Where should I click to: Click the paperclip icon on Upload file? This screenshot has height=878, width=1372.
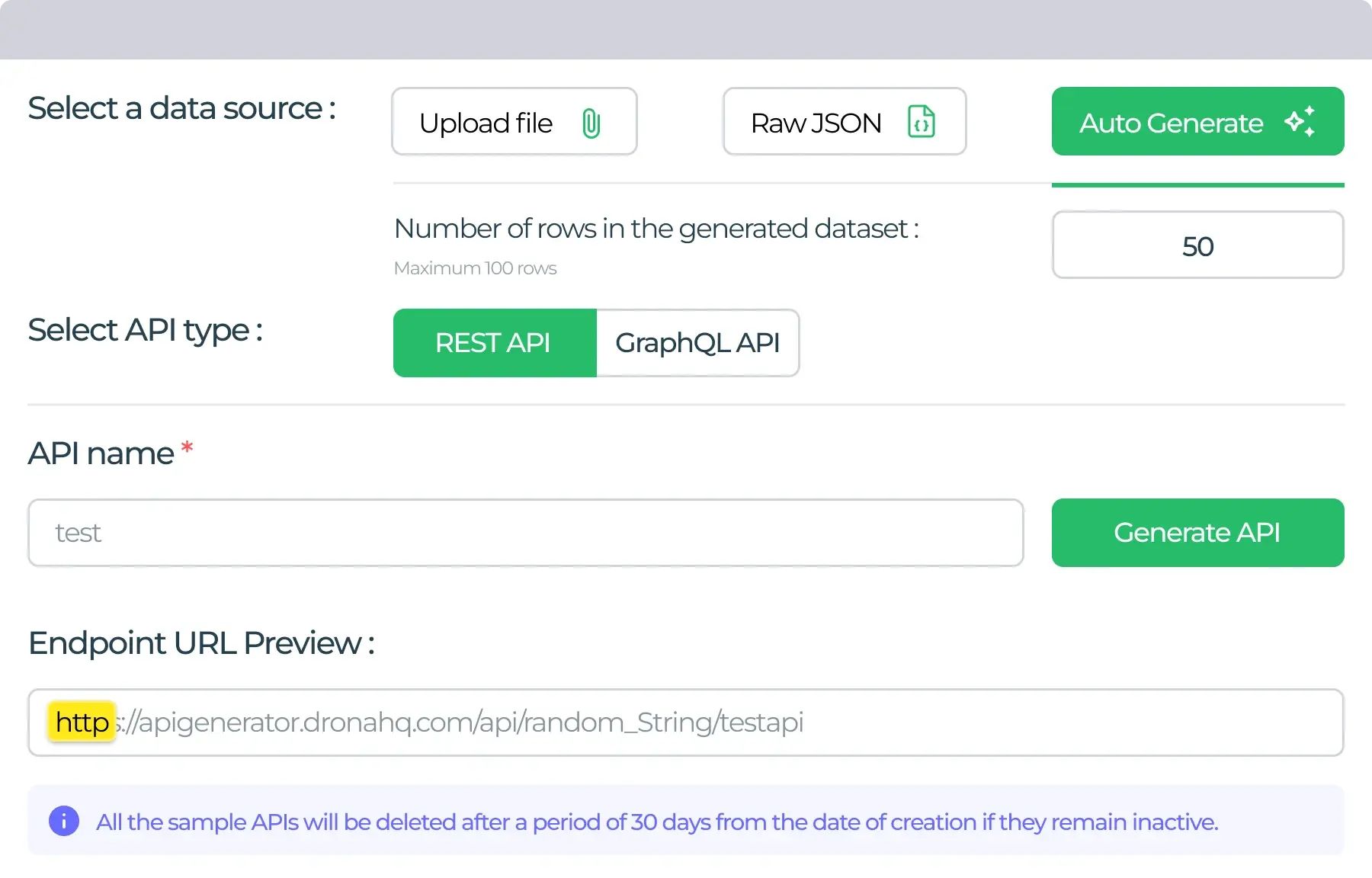(x=591, y=122)
